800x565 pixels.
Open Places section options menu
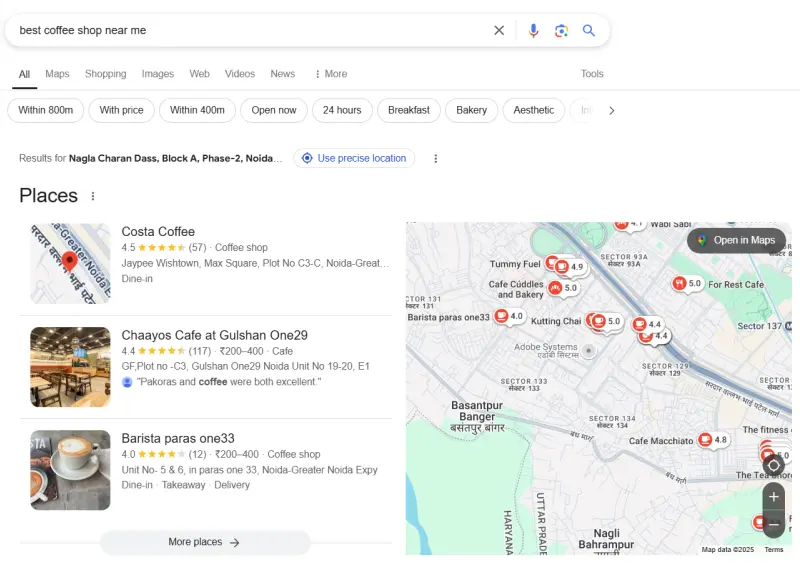94,196
